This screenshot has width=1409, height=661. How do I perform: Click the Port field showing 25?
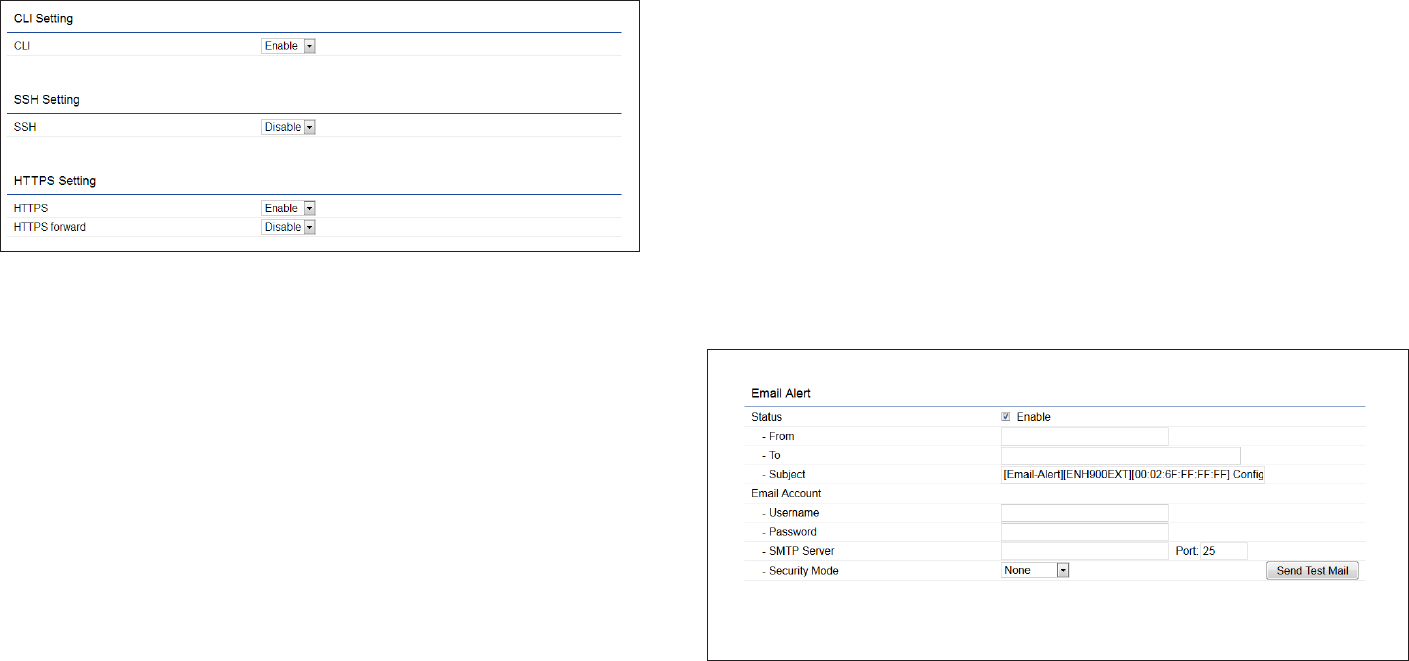tap(1224, 551)
